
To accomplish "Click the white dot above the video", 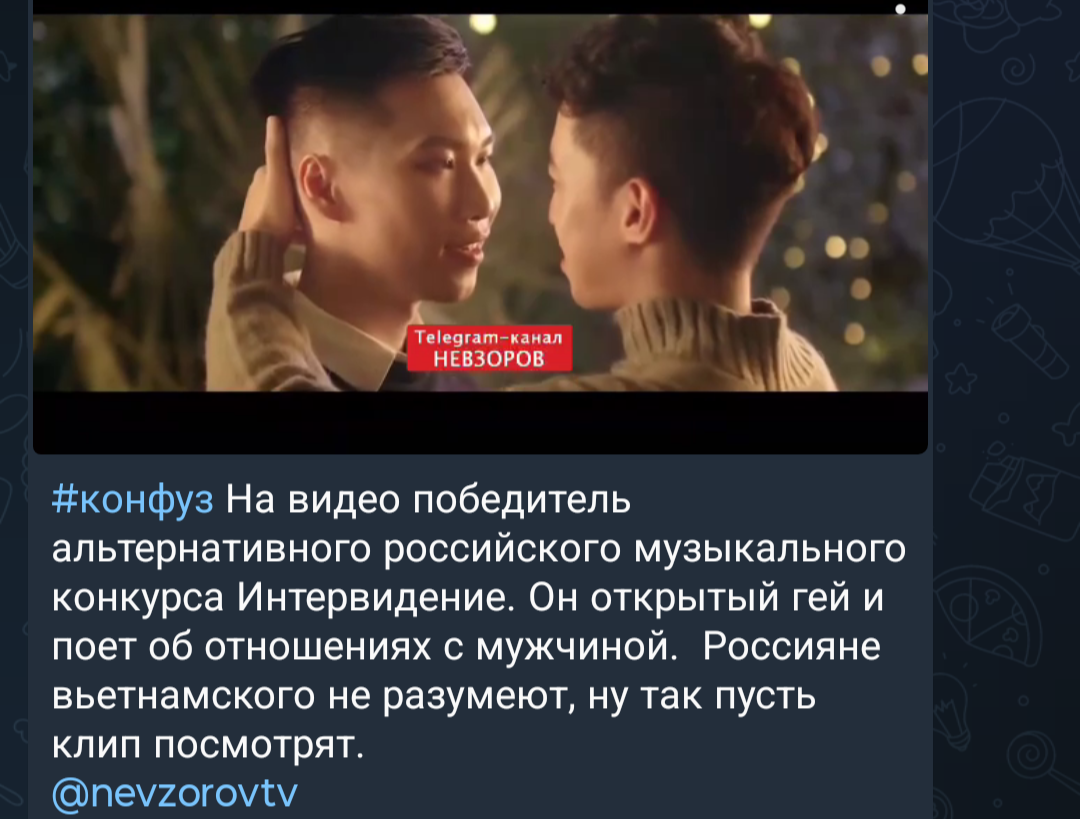I will 900,9.
